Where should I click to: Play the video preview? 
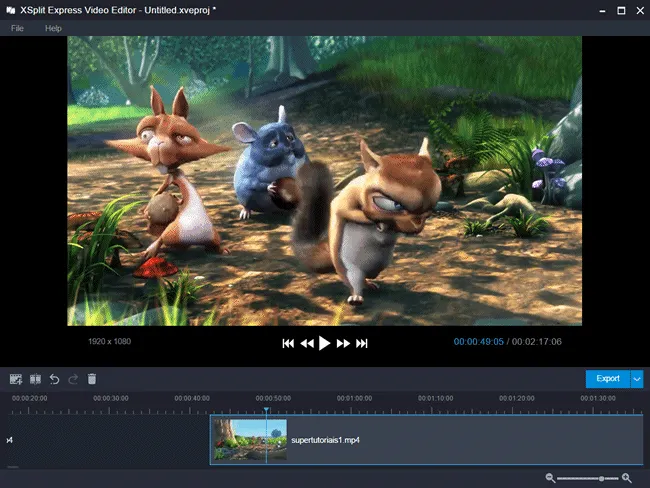click(324, 343)
